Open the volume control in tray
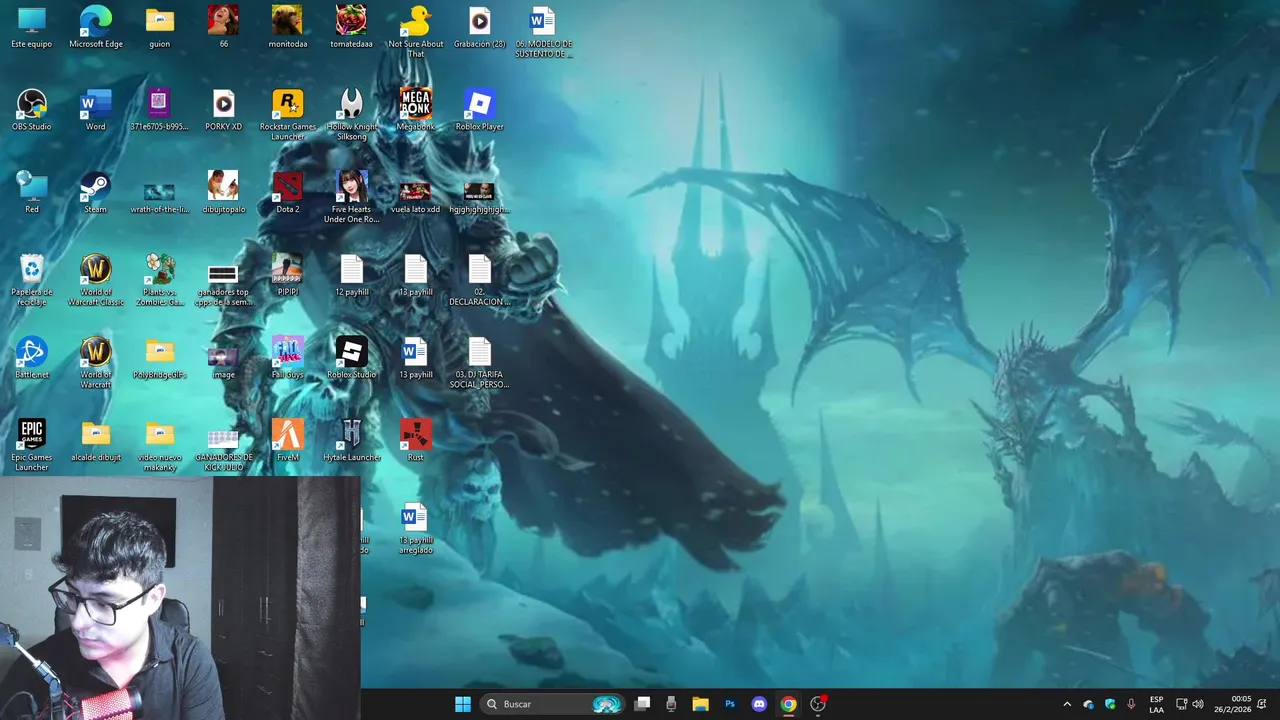The height and width of the screenshot is (720, 1280). [x=1198, y=704]
